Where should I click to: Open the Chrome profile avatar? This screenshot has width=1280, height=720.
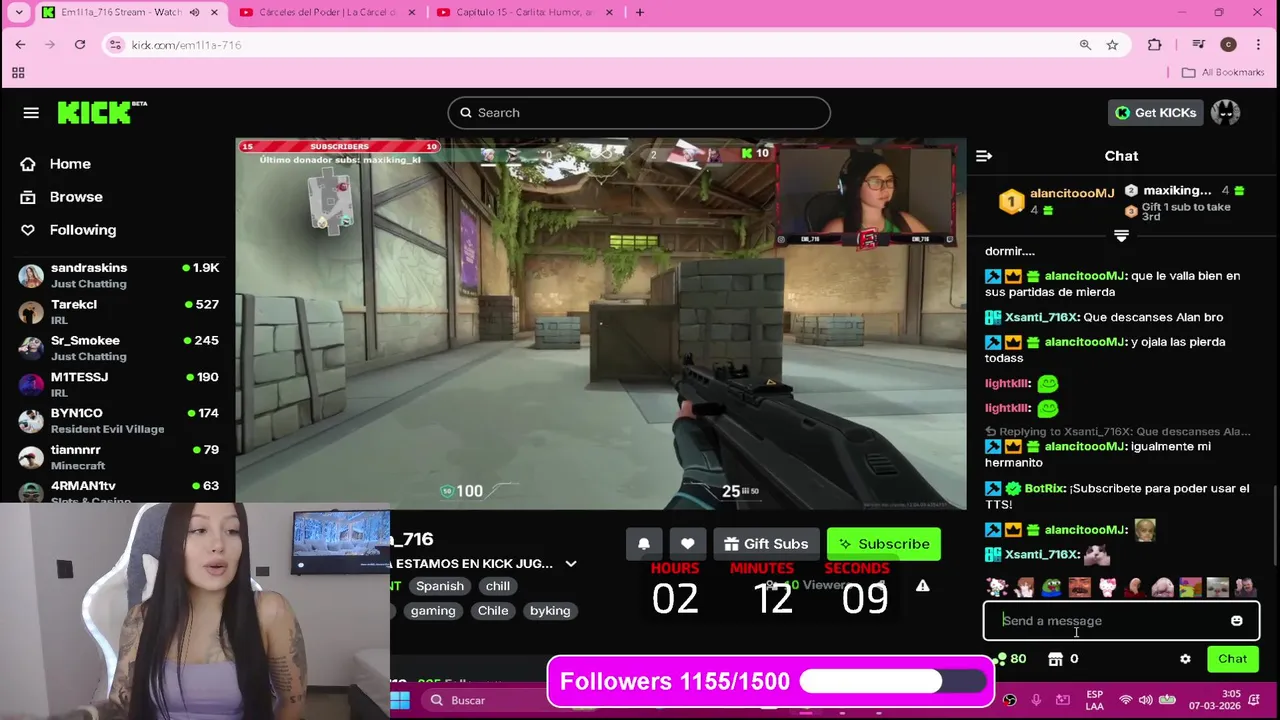pyautogui.click(x=1228, y=45)
